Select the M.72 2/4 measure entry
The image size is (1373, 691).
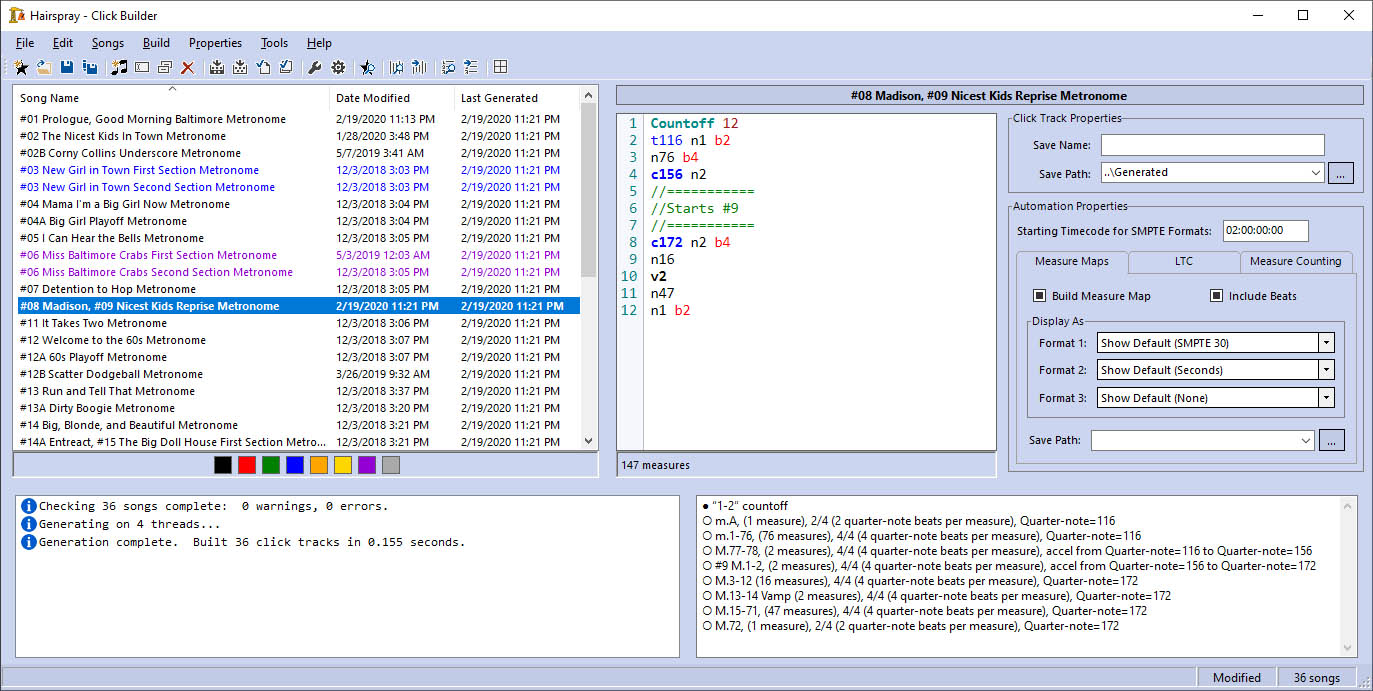pyautogui.click(x=910, y=626)
